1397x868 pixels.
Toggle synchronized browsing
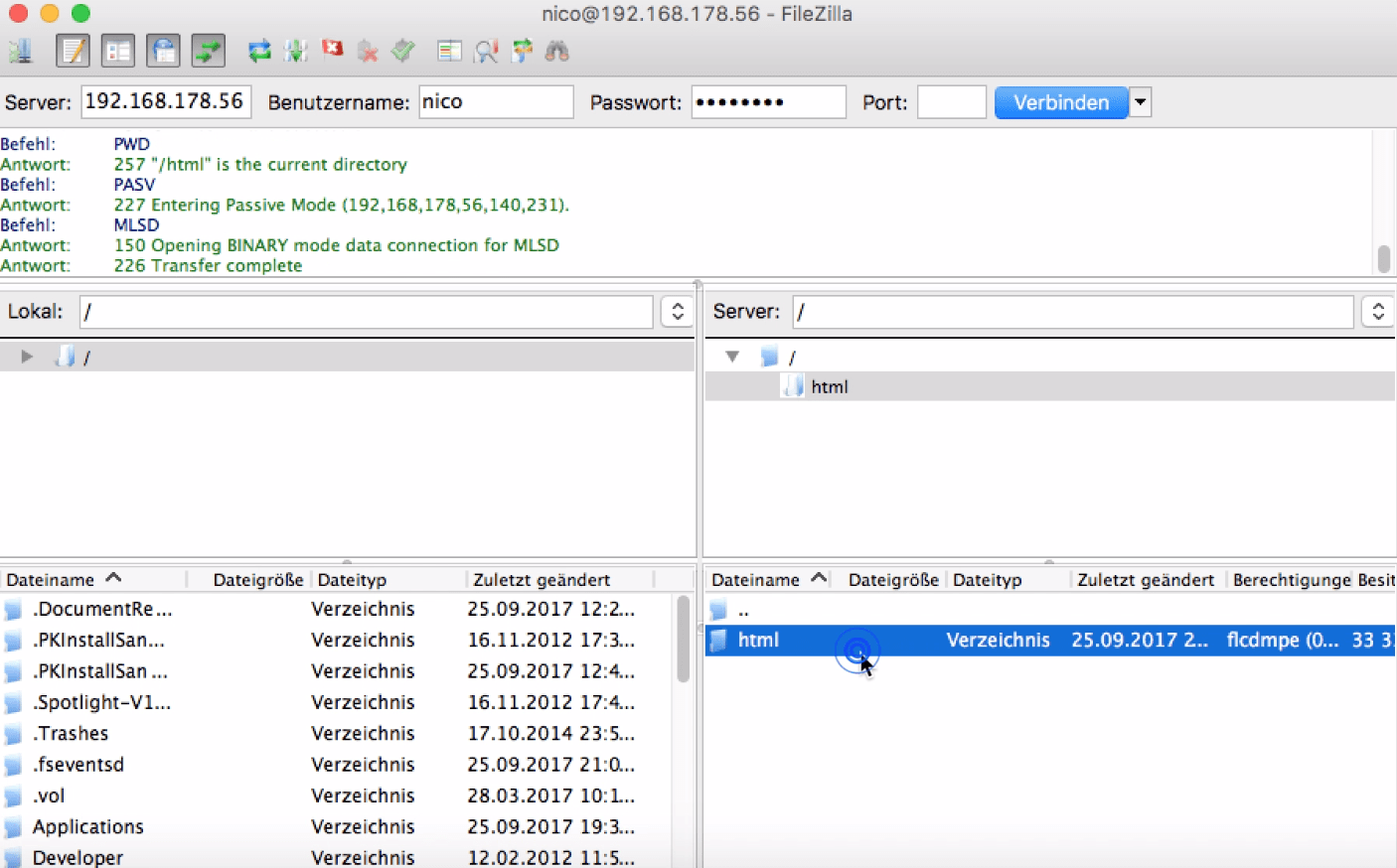[x=521, y=50]
